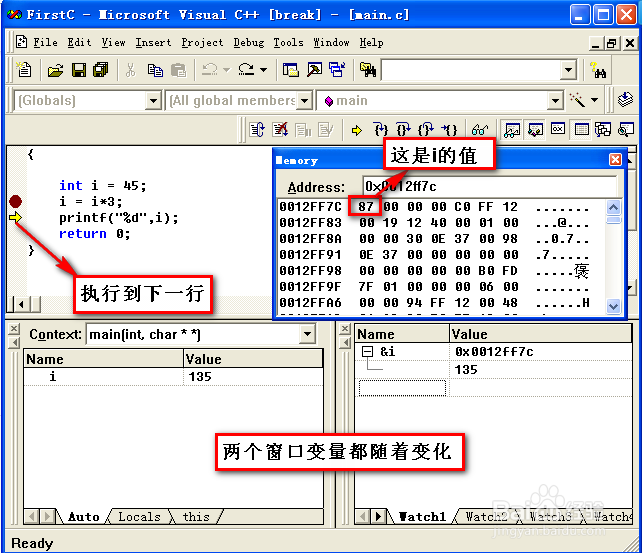Click the Find text input box
The image size is (642, 553).
tap(471, 70)
